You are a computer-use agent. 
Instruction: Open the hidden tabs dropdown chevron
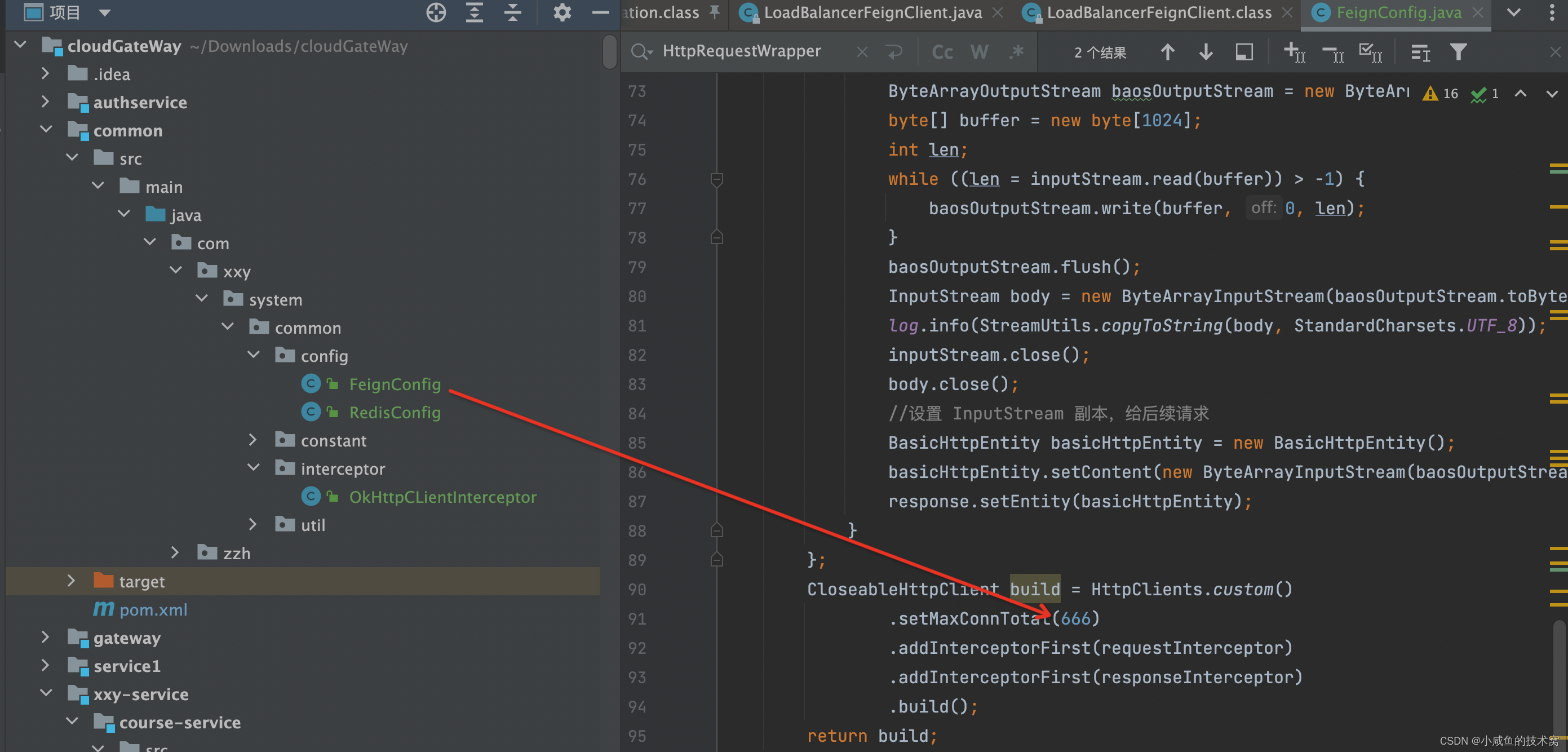pos(1514,13)
